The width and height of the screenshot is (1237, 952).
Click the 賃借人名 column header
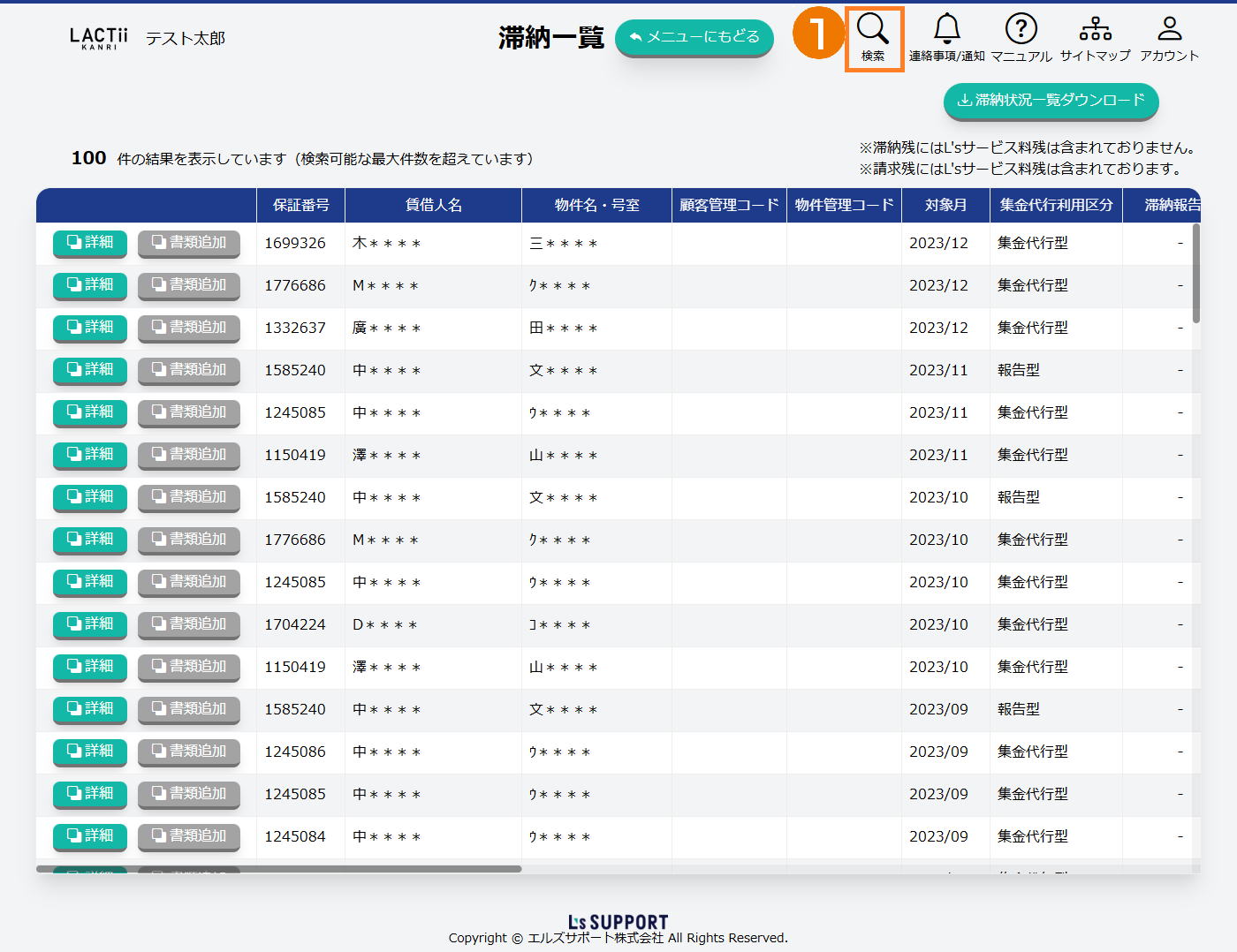pyautogui.click(x=433, y=205)
